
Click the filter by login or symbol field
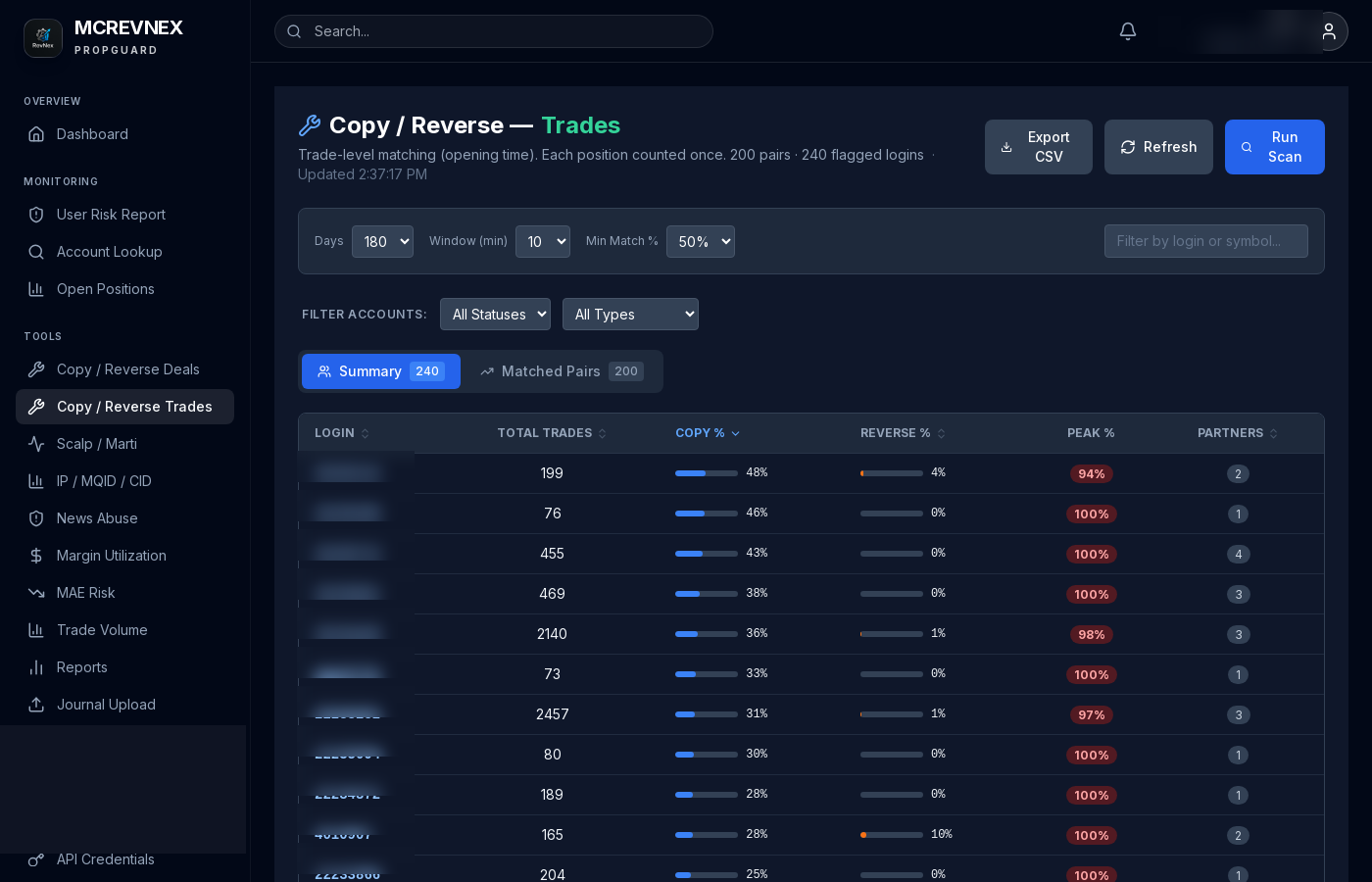(x=1206, y=241)
